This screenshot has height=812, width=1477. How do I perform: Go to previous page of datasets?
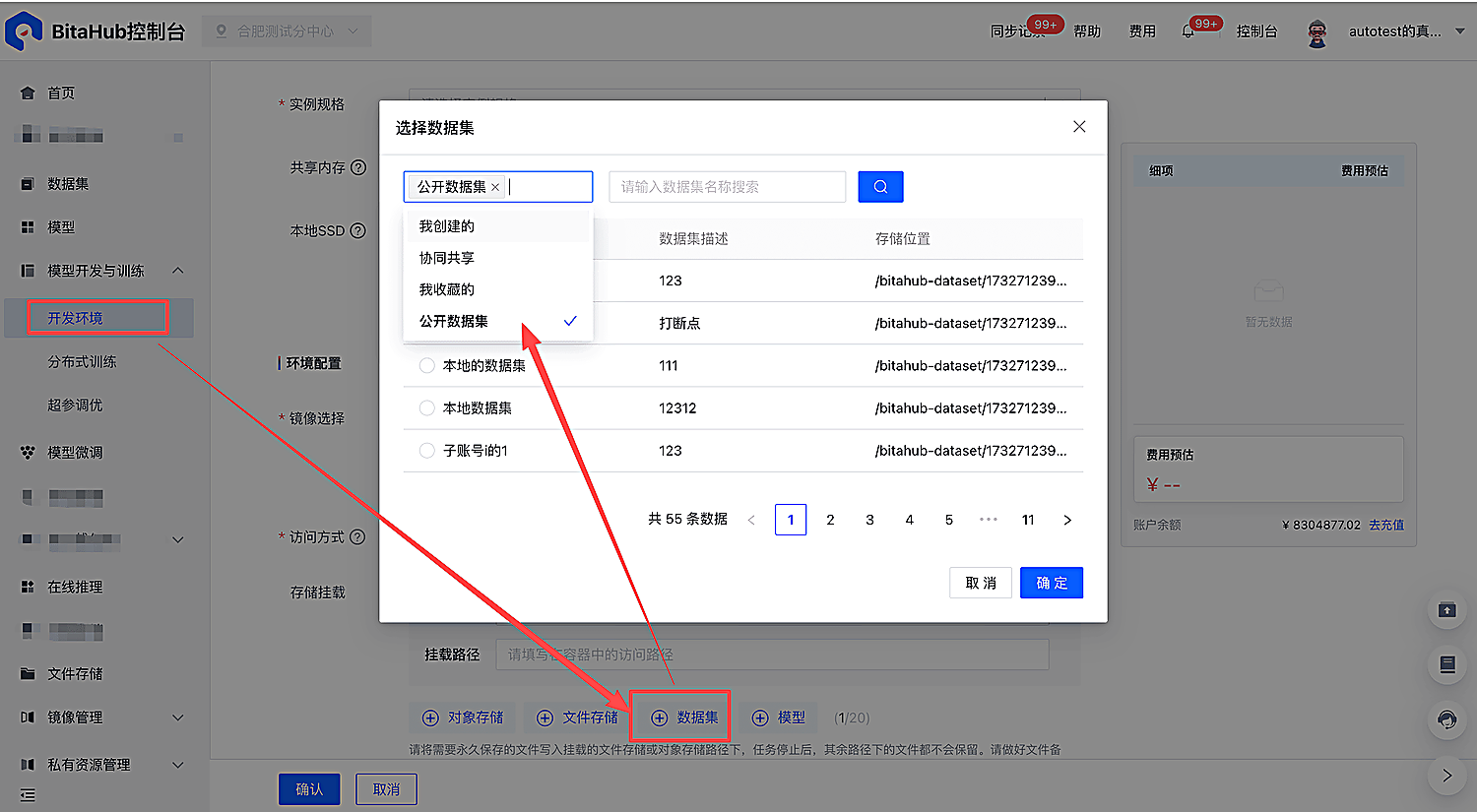tap(751, 520)
